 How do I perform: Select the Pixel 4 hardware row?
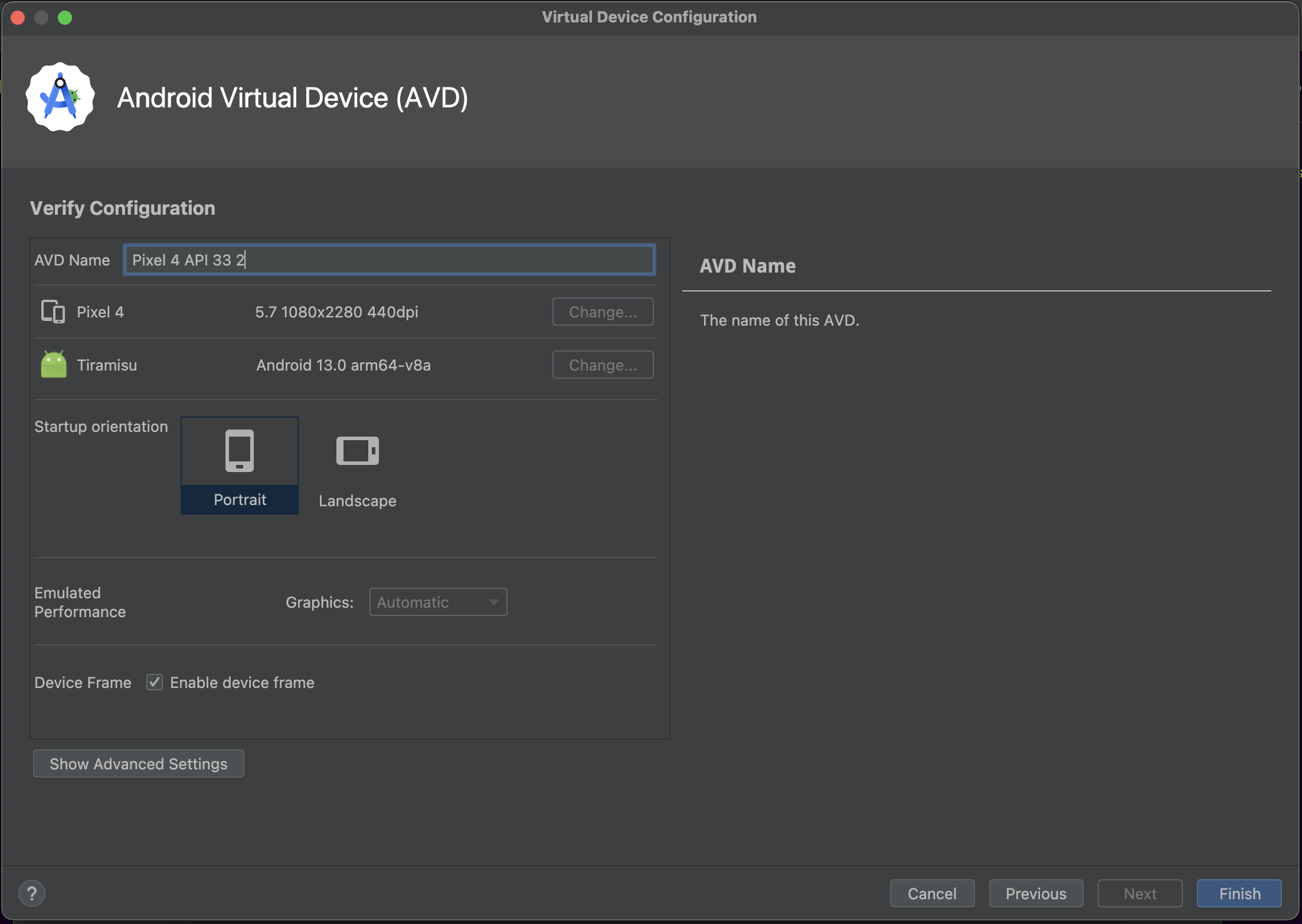coord(236,312)
